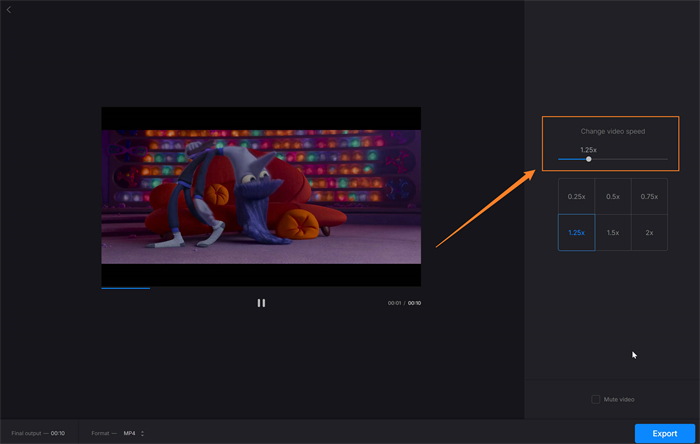Click the video preview frame
The width and height of the screenshot is (700, 444).
261,196
